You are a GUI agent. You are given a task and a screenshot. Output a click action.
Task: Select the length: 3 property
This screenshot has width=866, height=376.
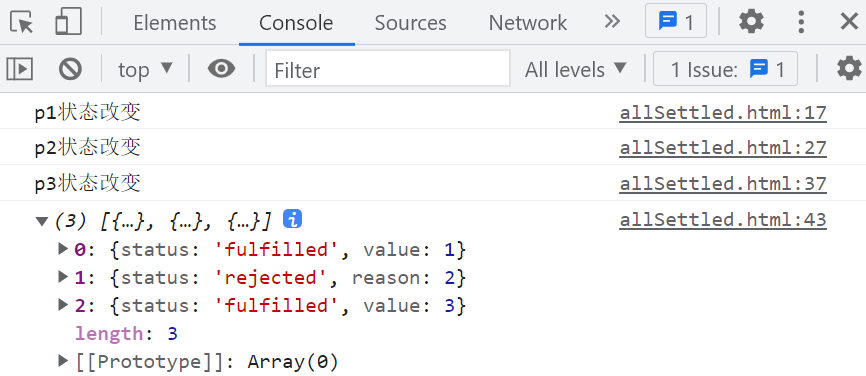click(126, 333)
